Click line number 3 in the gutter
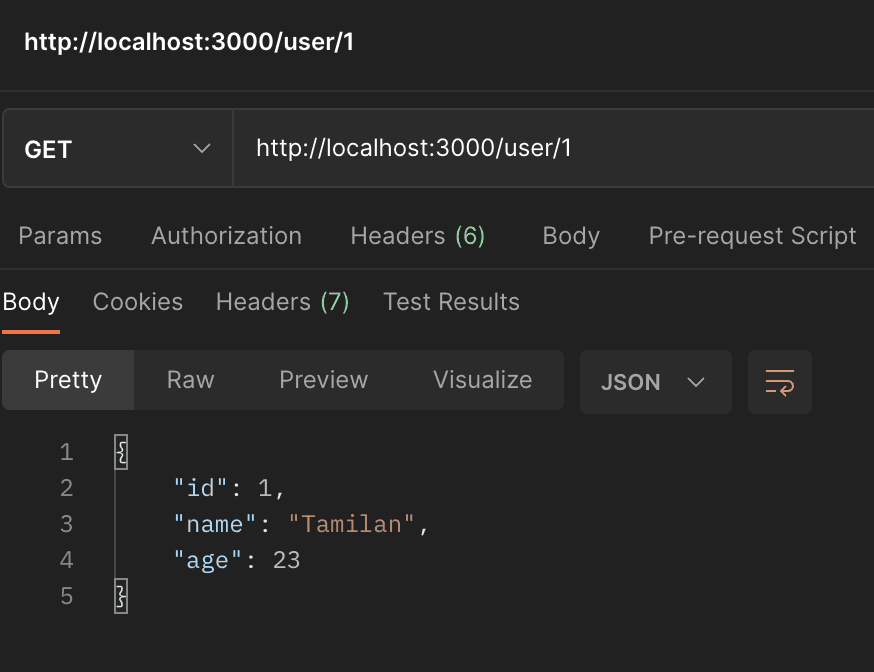 (66, 524)
